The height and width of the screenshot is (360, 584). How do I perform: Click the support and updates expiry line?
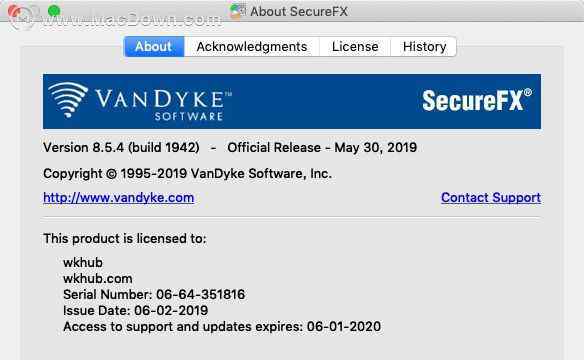coord(222,326)
